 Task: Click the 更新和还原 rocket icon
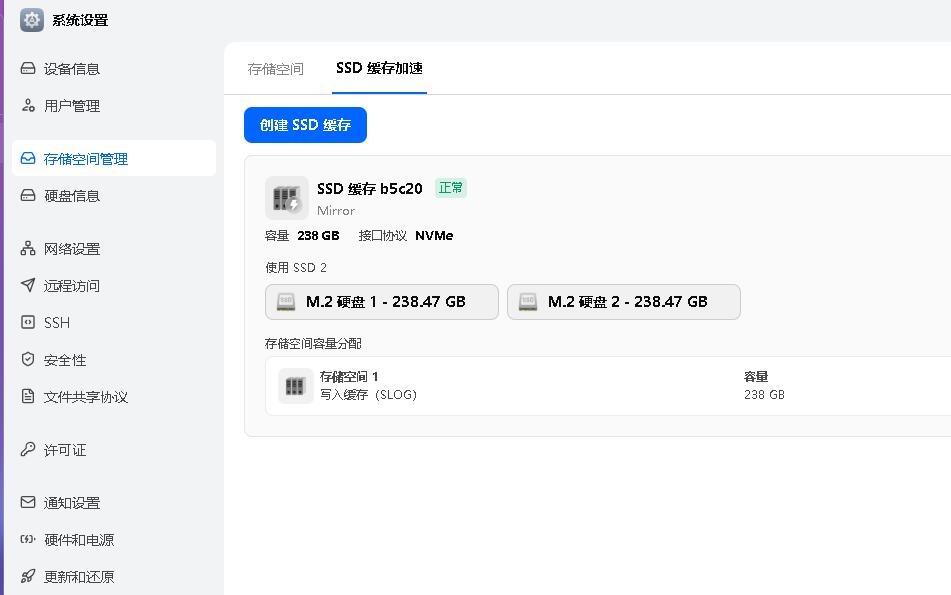click(28, 576)
